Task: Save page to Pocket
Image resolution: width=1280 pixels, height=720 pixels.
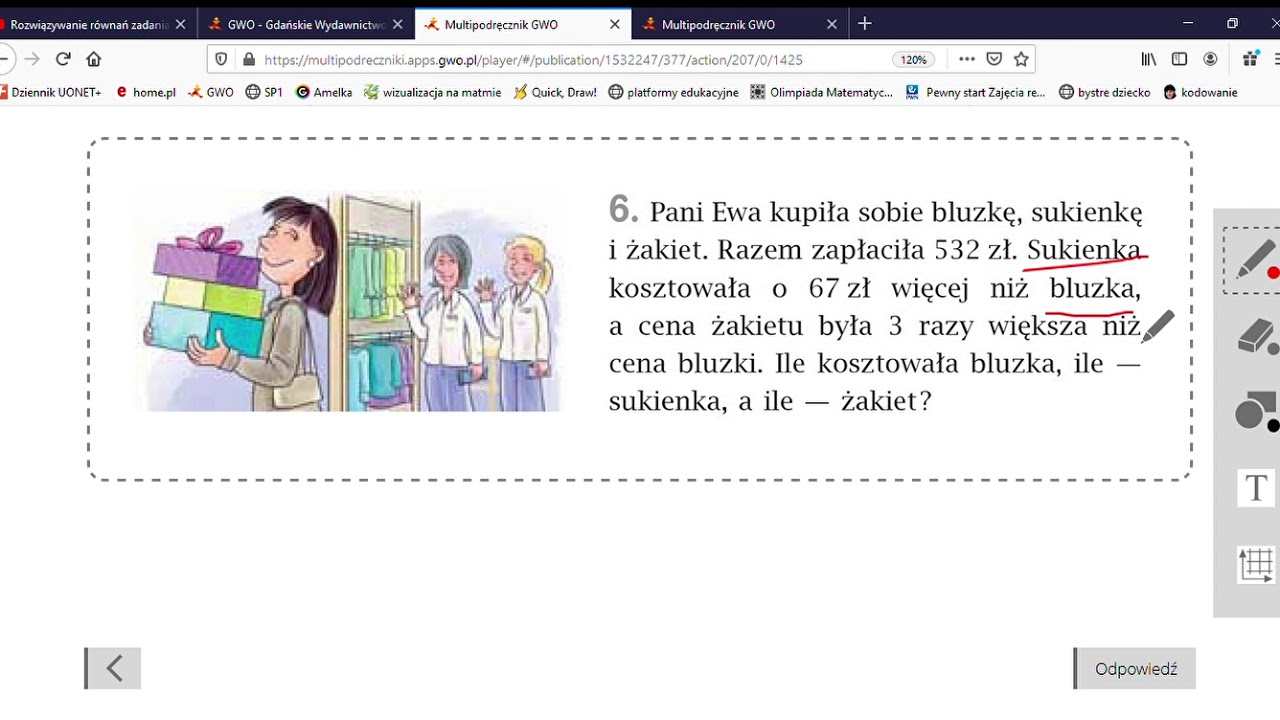Action: pyautogui.click(x=994, y=59)
